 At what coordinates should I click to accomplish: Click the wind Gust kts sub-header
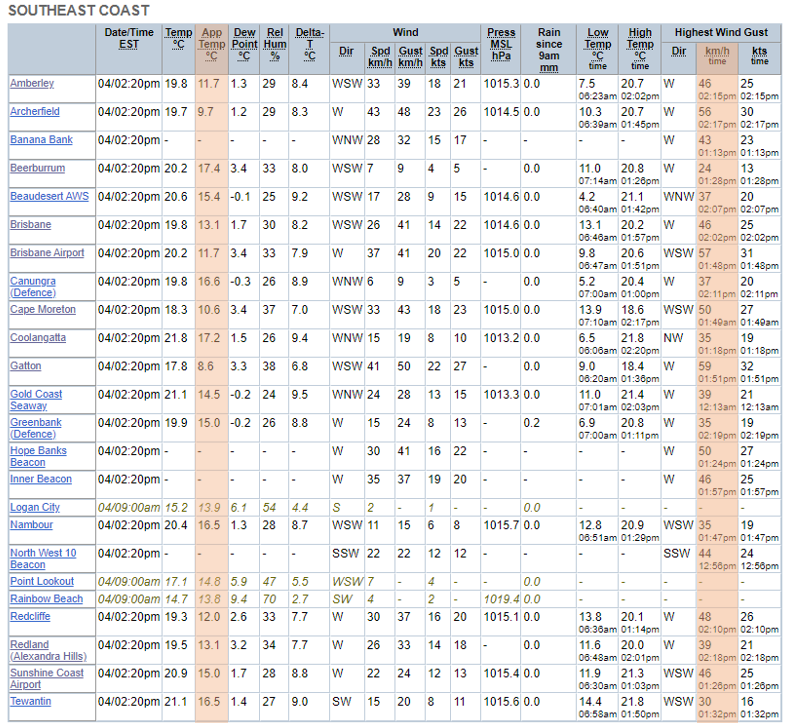point(466,57)
